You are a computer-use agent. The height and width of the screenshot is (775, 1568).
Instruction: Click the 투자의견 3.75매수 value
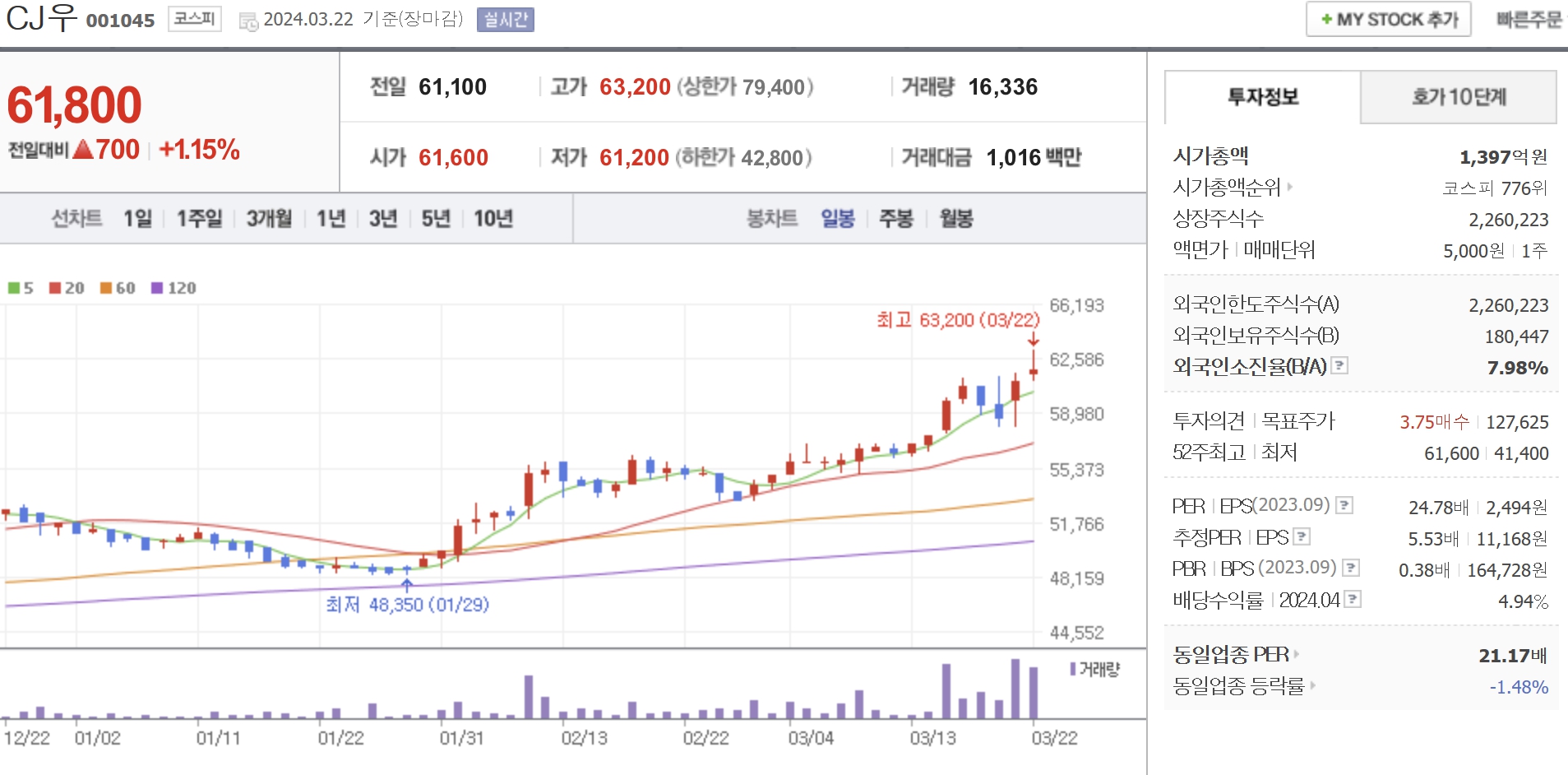[1434, 422]
